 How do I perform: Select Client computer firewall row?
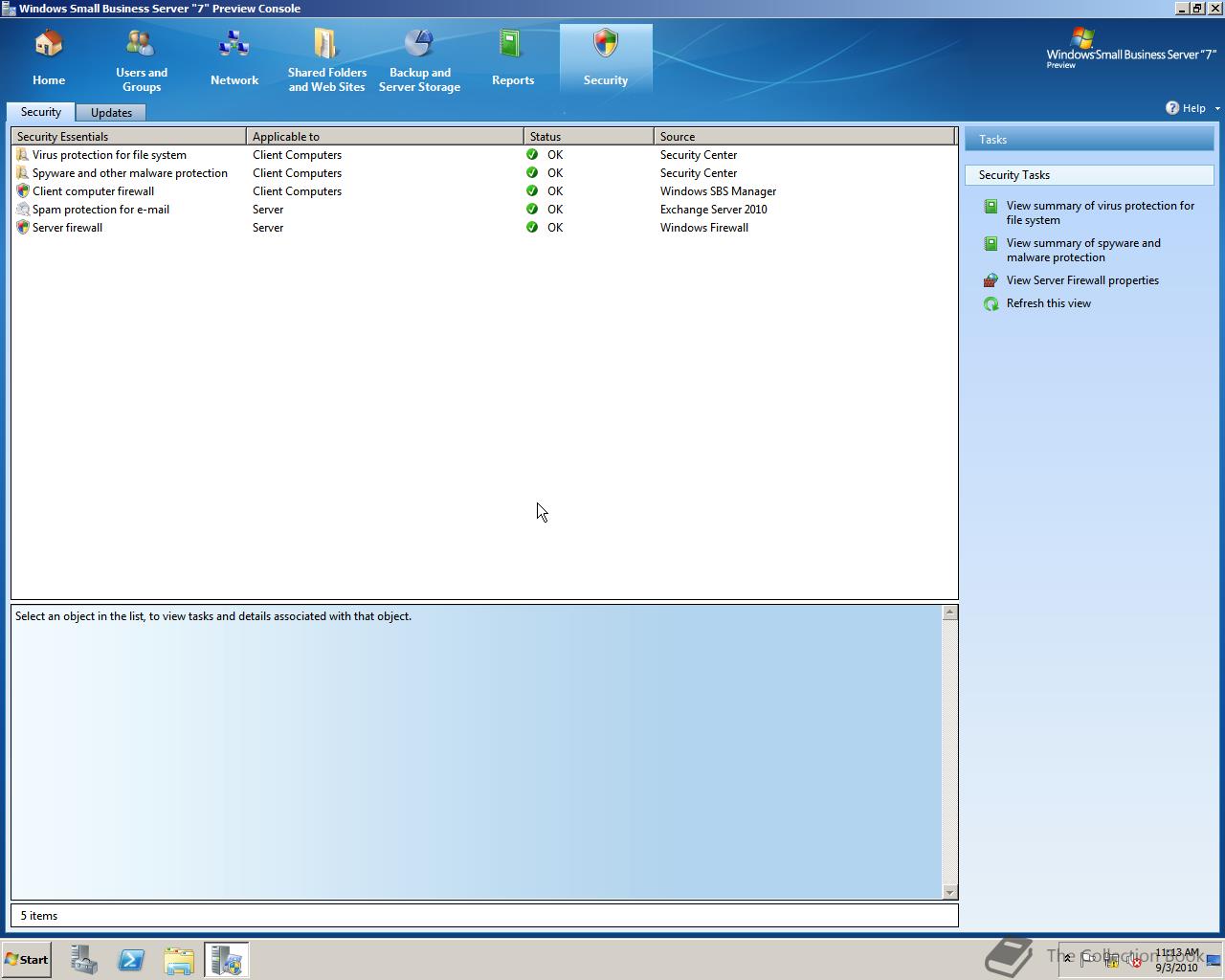[x=484, y=191]
